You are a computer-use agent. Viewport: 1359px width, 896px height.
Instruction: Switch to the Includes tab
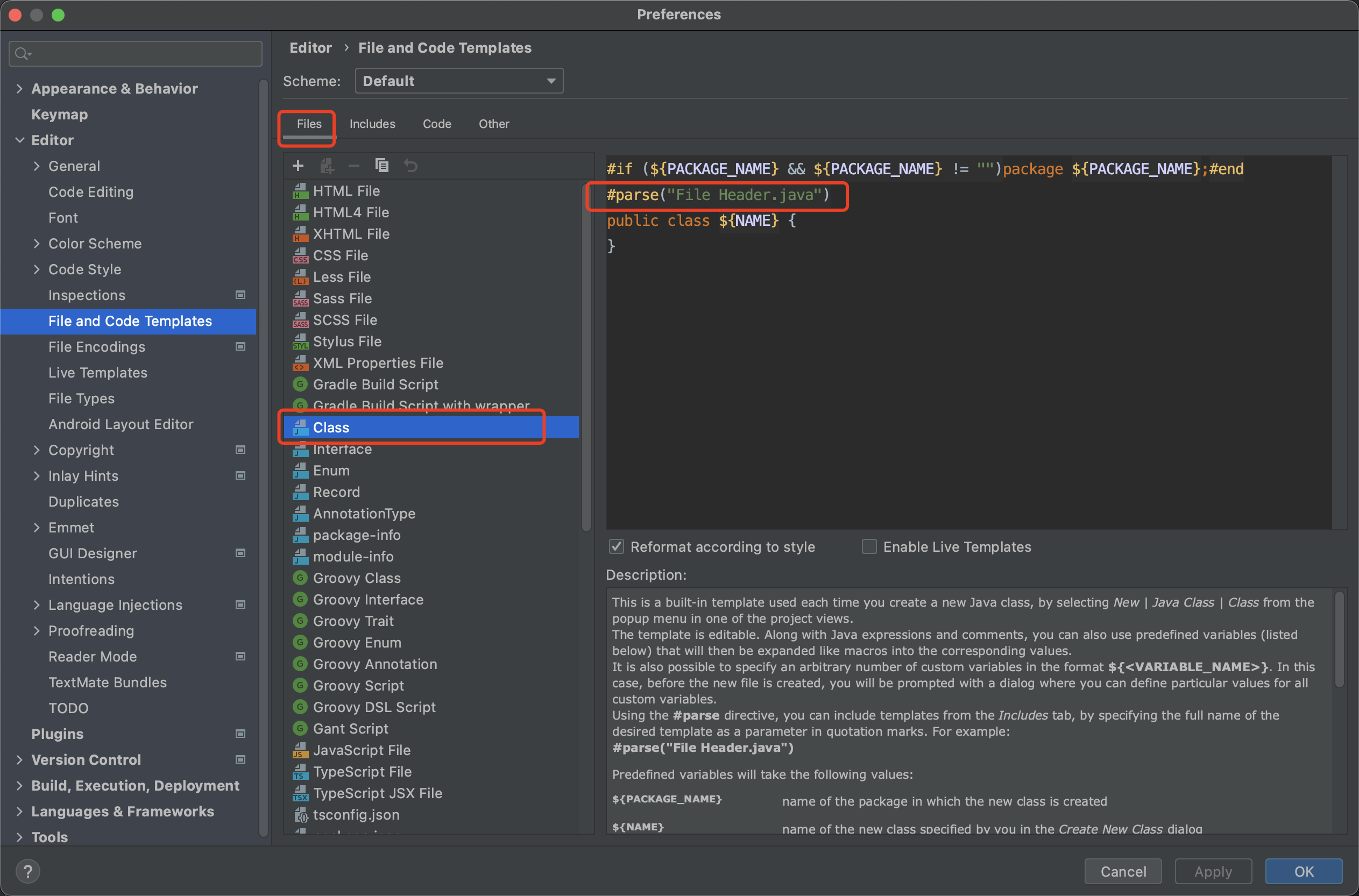coord(372,124)
